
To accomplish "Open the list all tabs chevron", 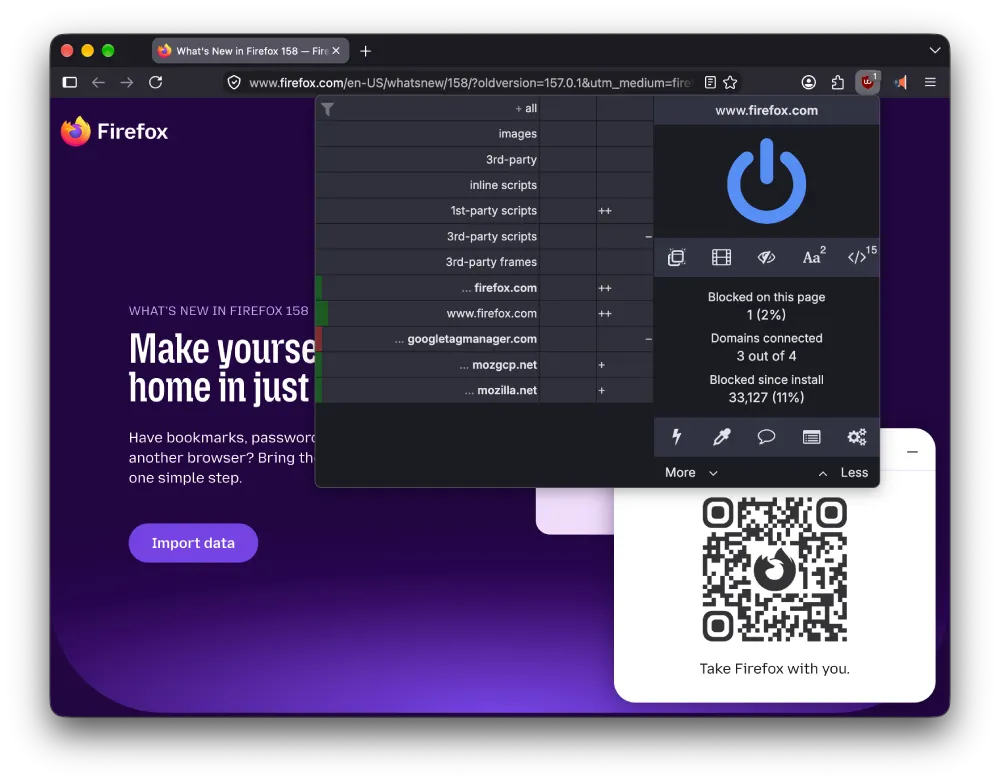I will click(934, 50).
